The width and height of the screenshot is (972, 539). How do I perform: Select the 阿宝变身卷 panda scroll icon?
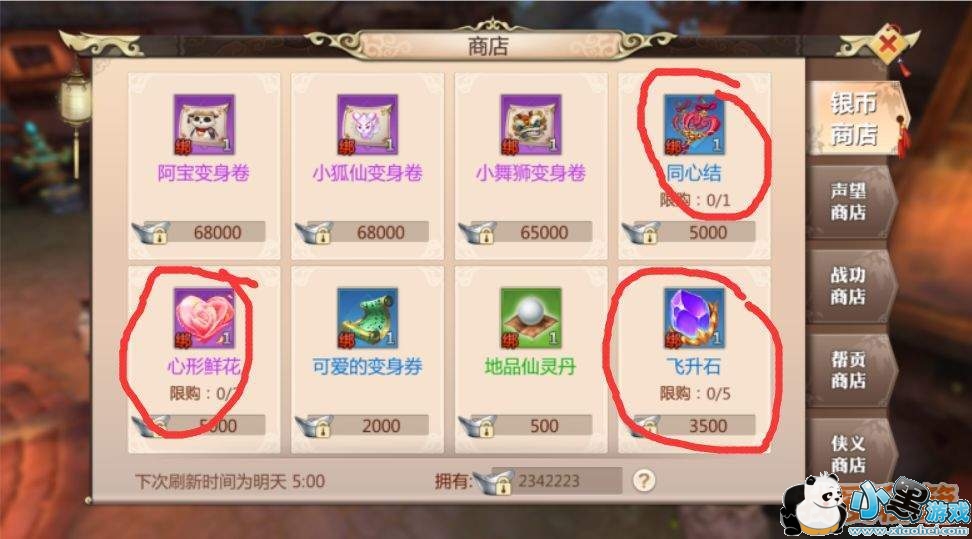click(204, 125)
